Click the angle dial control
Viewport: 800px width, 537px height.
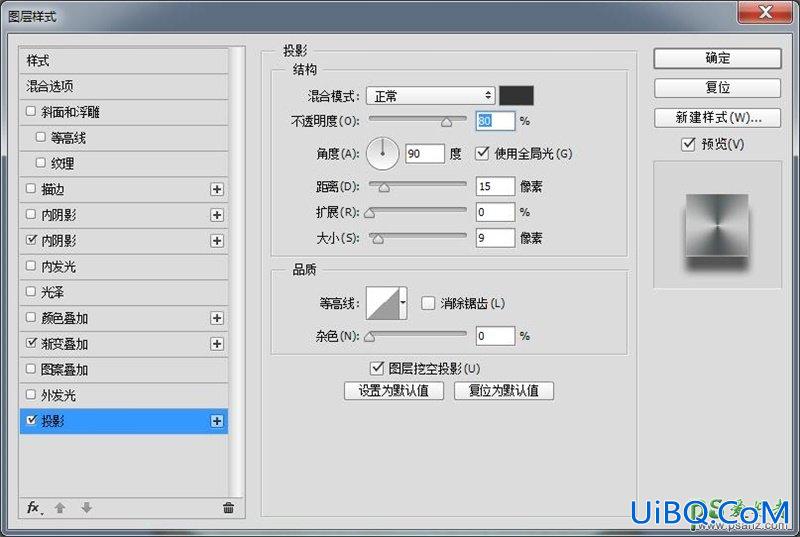[x=382, y=154]
